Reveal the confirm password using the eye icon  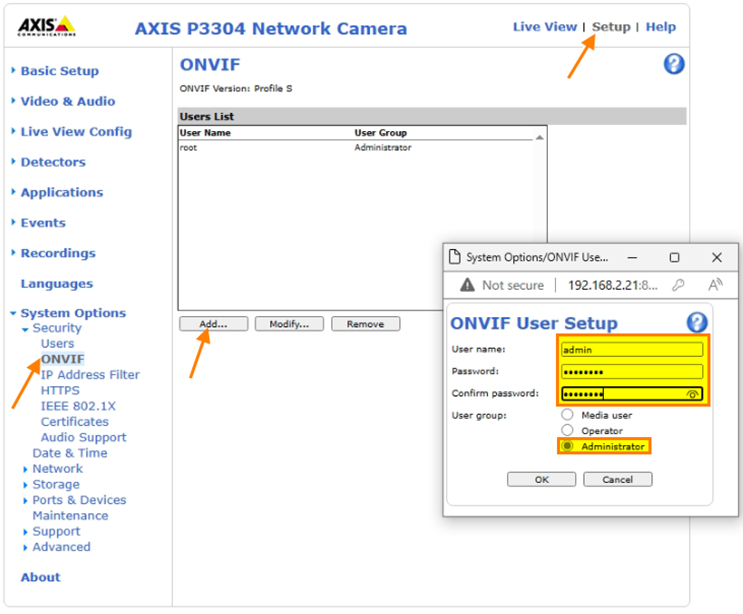click(692, 394)
